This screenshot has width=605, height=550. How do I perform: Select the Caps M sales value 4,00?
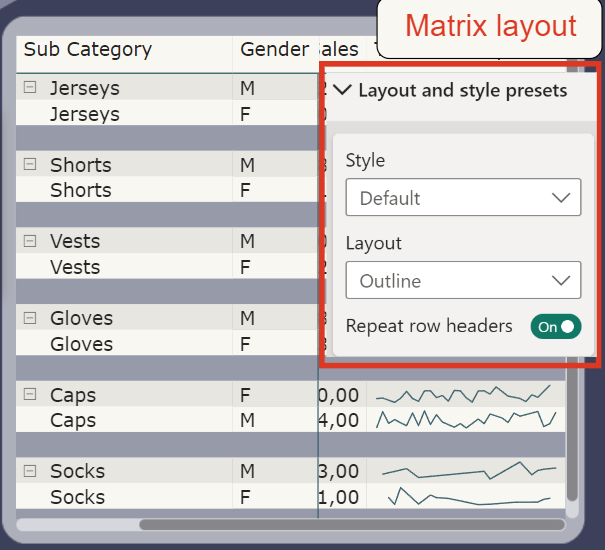coord(340,420)
